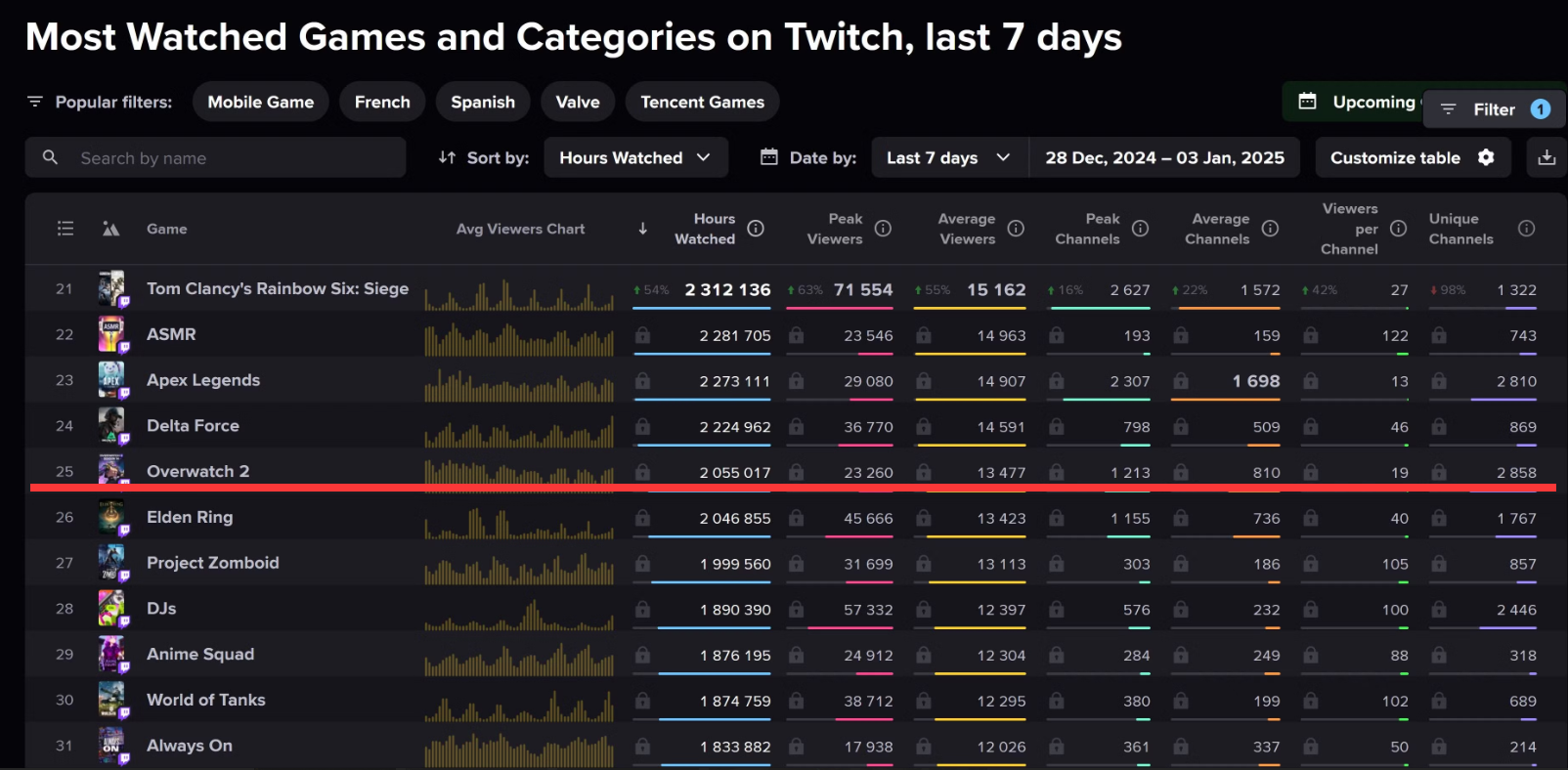This screenshot has width=1568, height=770.
Task: Toggle the French language filter chip
Action: tap(382, 102)
